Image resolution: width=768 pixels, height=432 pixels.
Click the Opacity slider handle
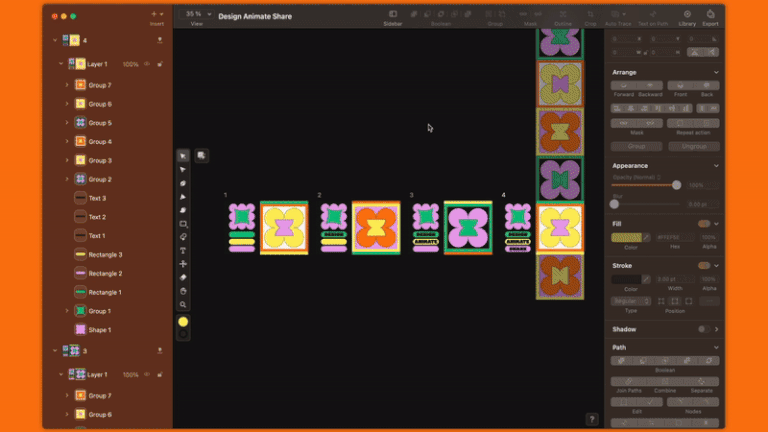click(676, 185)
